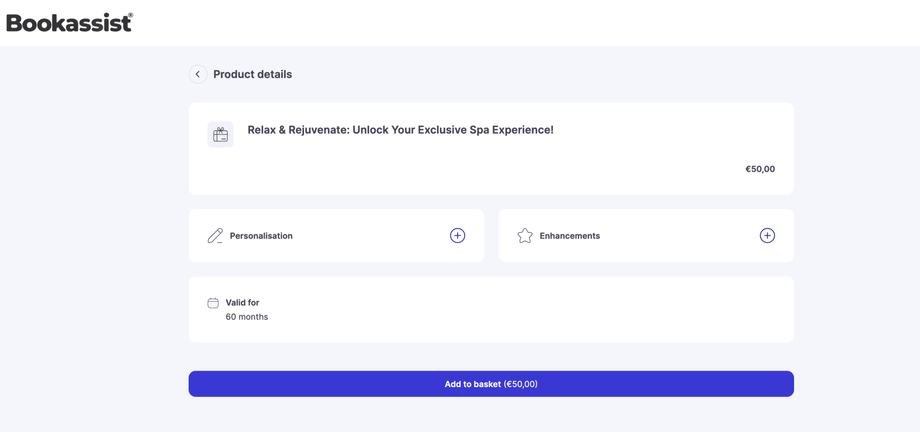920x432 pixels.
Task: Click the star icon beside Enhancements
Action: pos(525,236)
